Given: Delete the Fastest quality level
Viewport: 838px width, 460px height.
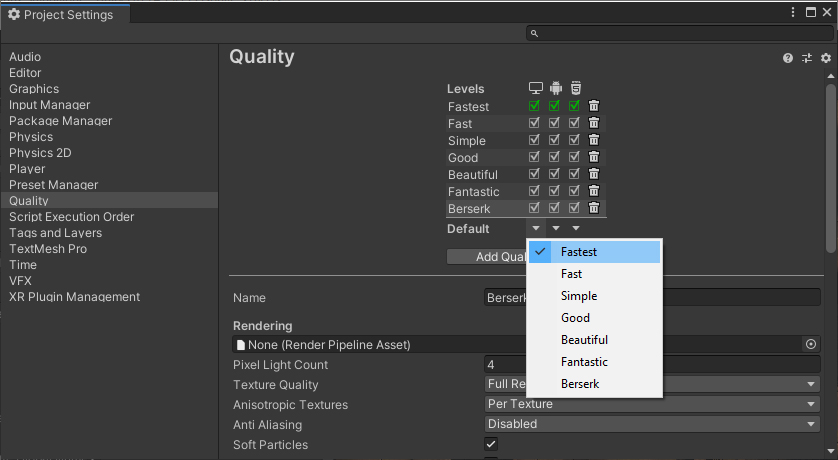Looking at the screenshot, I should 594,106.
